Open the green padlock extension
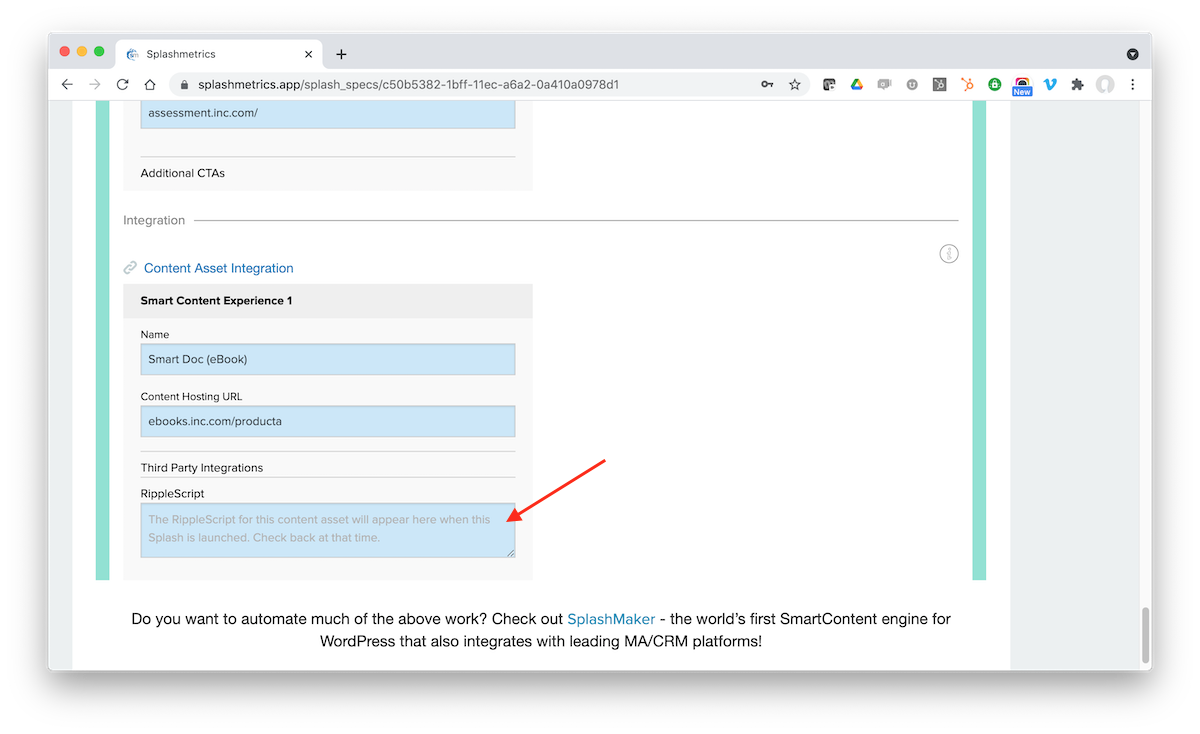 click(x=995, y=85)
